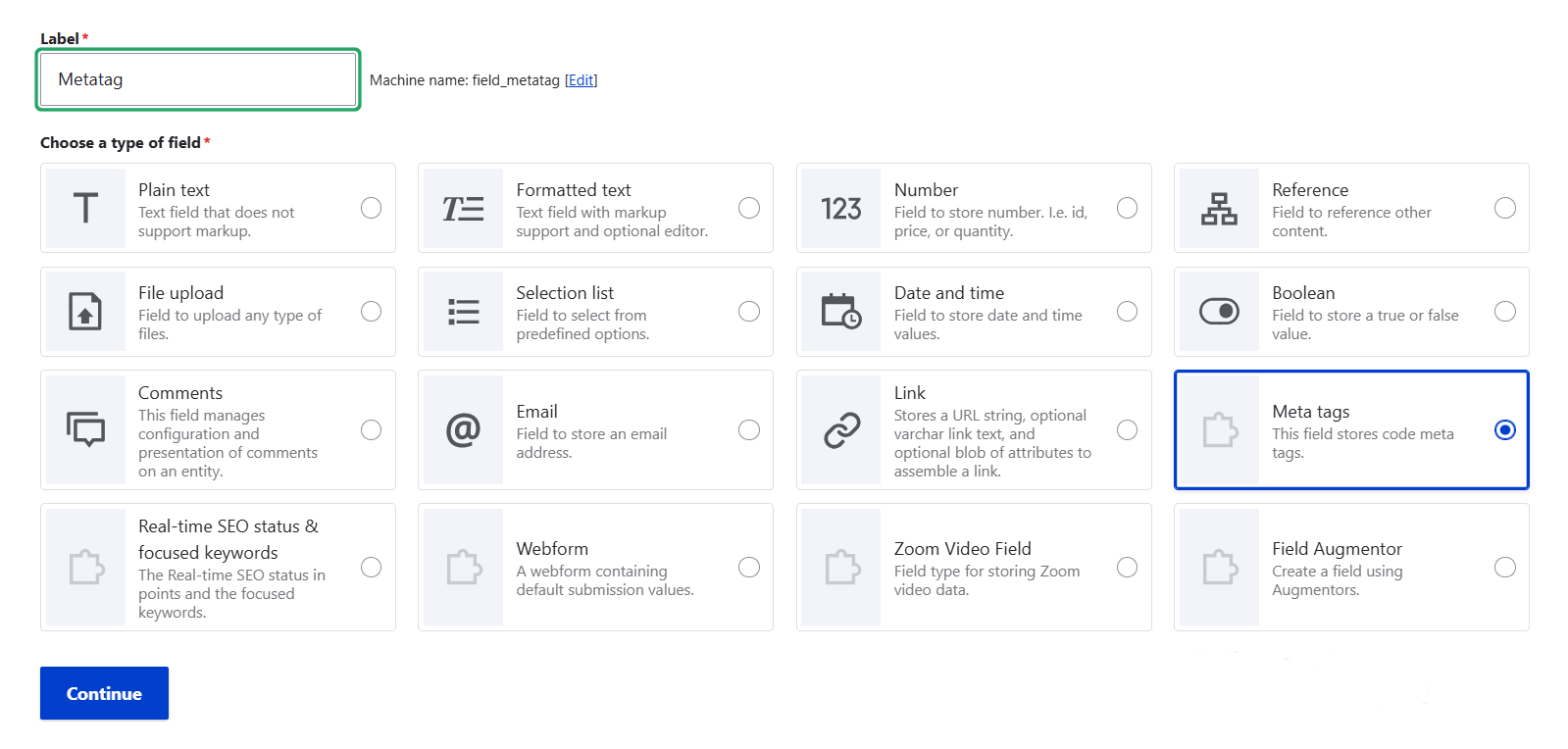Click the Formatted text icon

[463, 208]
